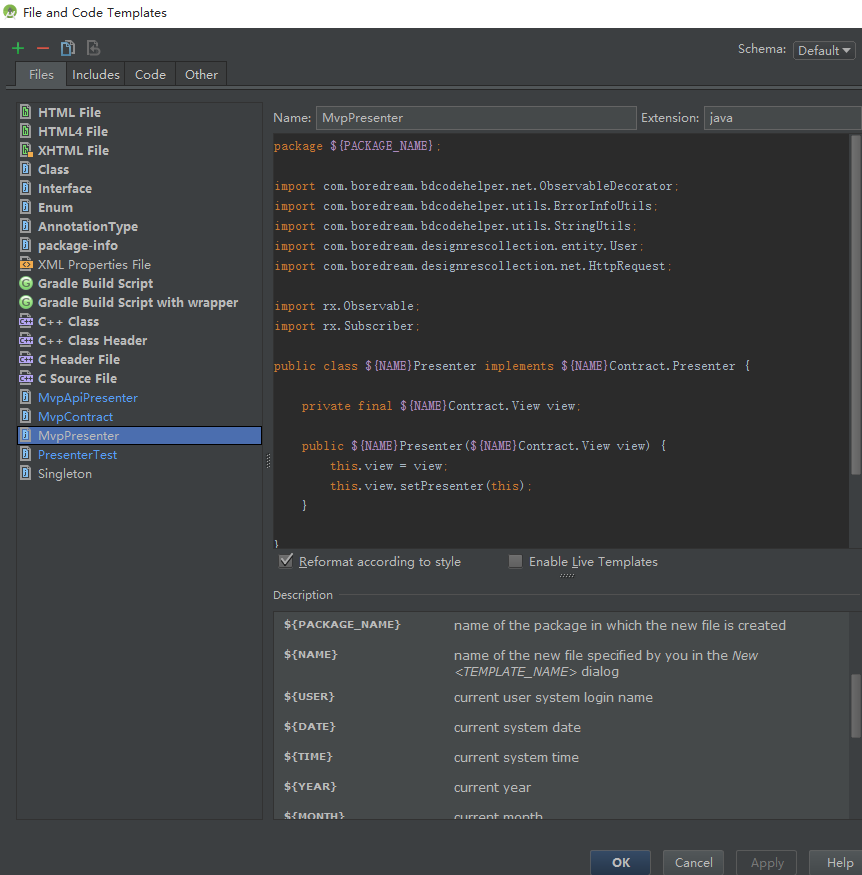Click the Reset to Default toolbar icon
This screenshot has width=862, height=875.
pyautogui.click(x=93, y=48)
